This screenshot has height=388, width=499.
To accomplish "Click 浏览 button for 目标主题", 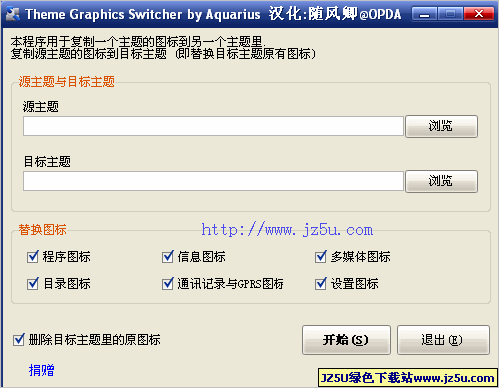I will (441, 181).
